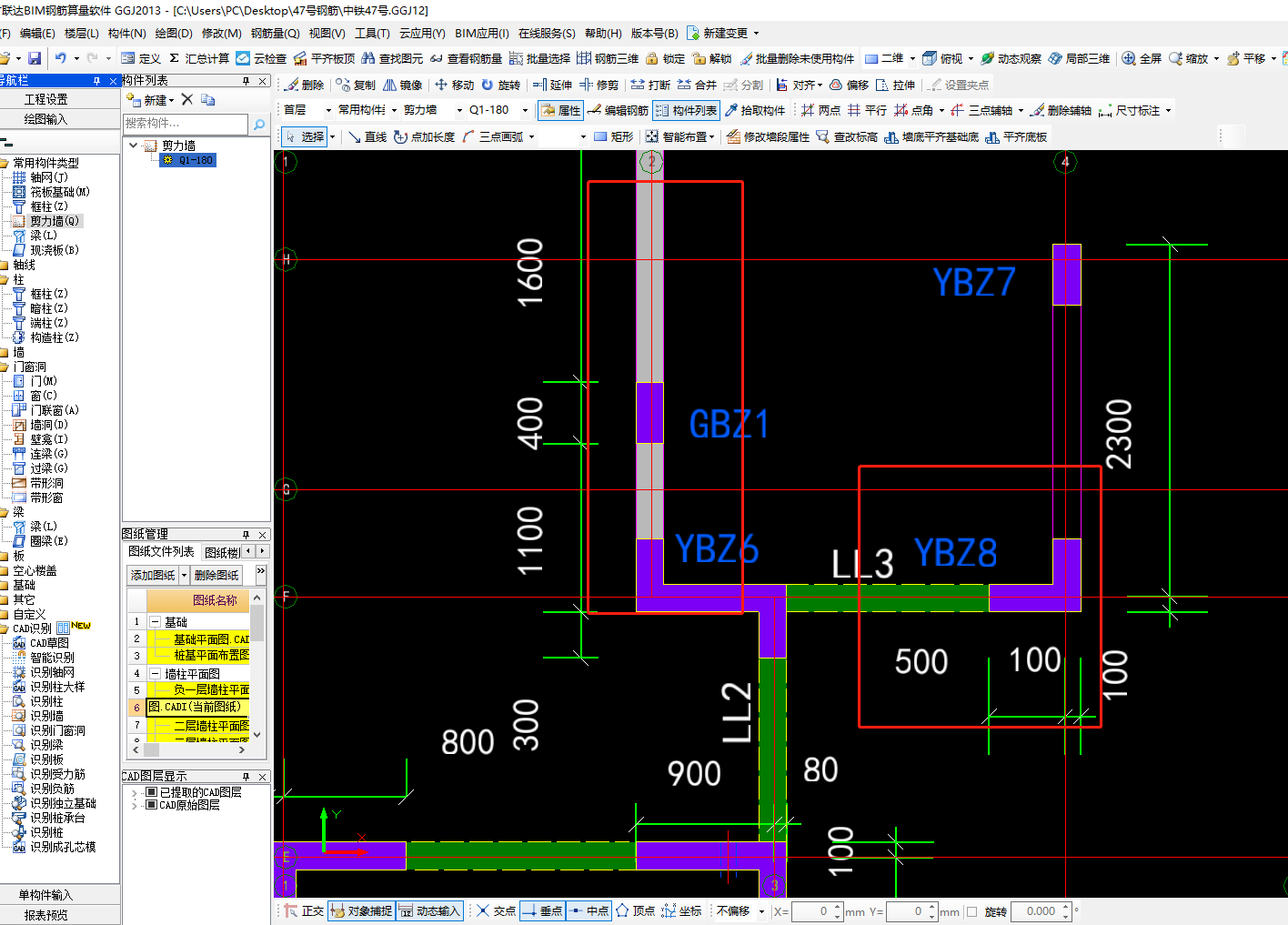Expand 已提取的CAD图层 tree node
The width and height of the screenshot is (1288, 925).
click(x=135, y=792)
